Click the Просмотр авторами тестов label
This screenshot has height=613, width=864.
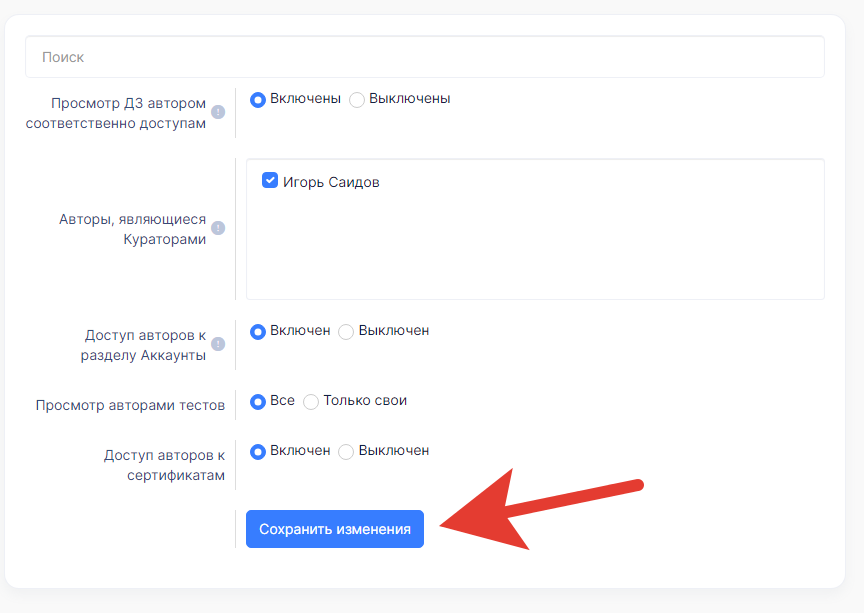pyautogui.click(x=130, y=405)
